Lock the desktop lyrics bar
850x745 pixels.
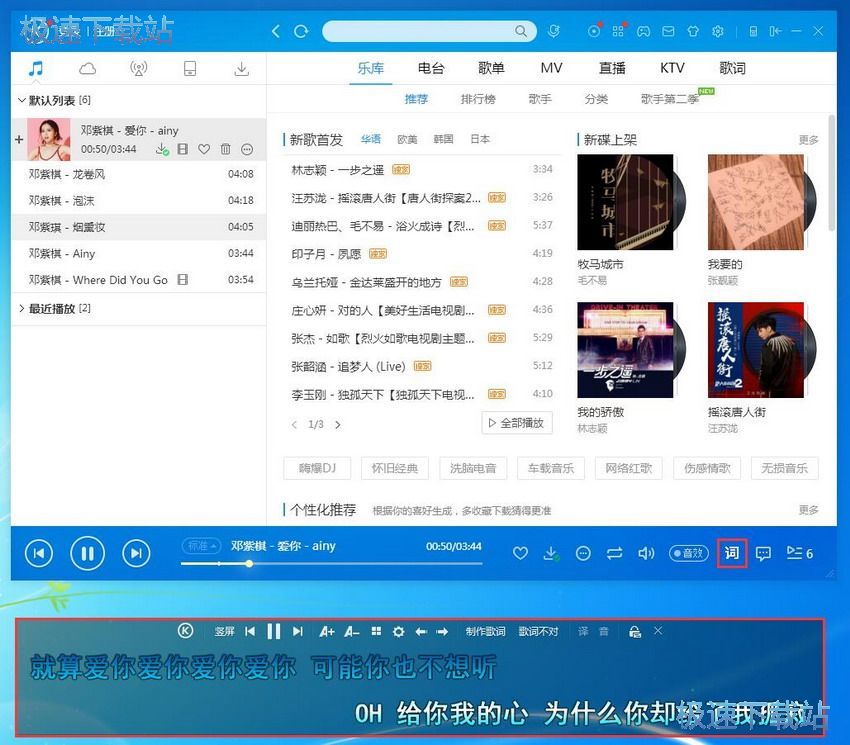pos(635,632)
